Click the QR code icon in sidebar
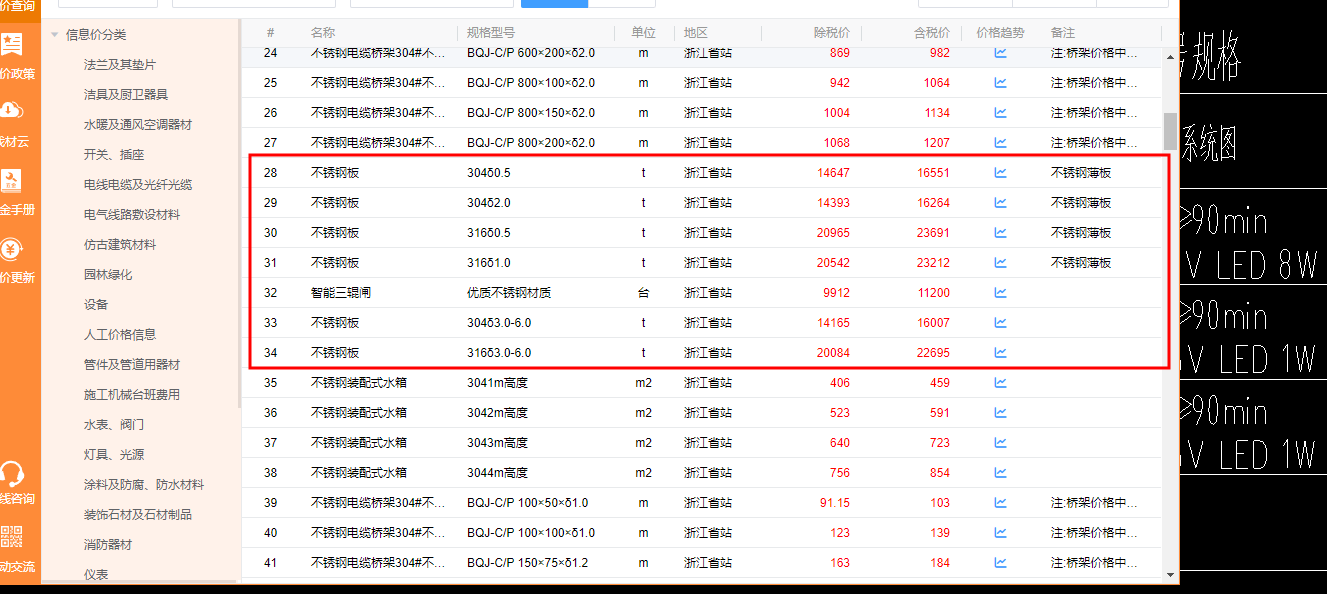This screenshot has height=594, width=1327. pyautogui.click(x=12, y=536)
